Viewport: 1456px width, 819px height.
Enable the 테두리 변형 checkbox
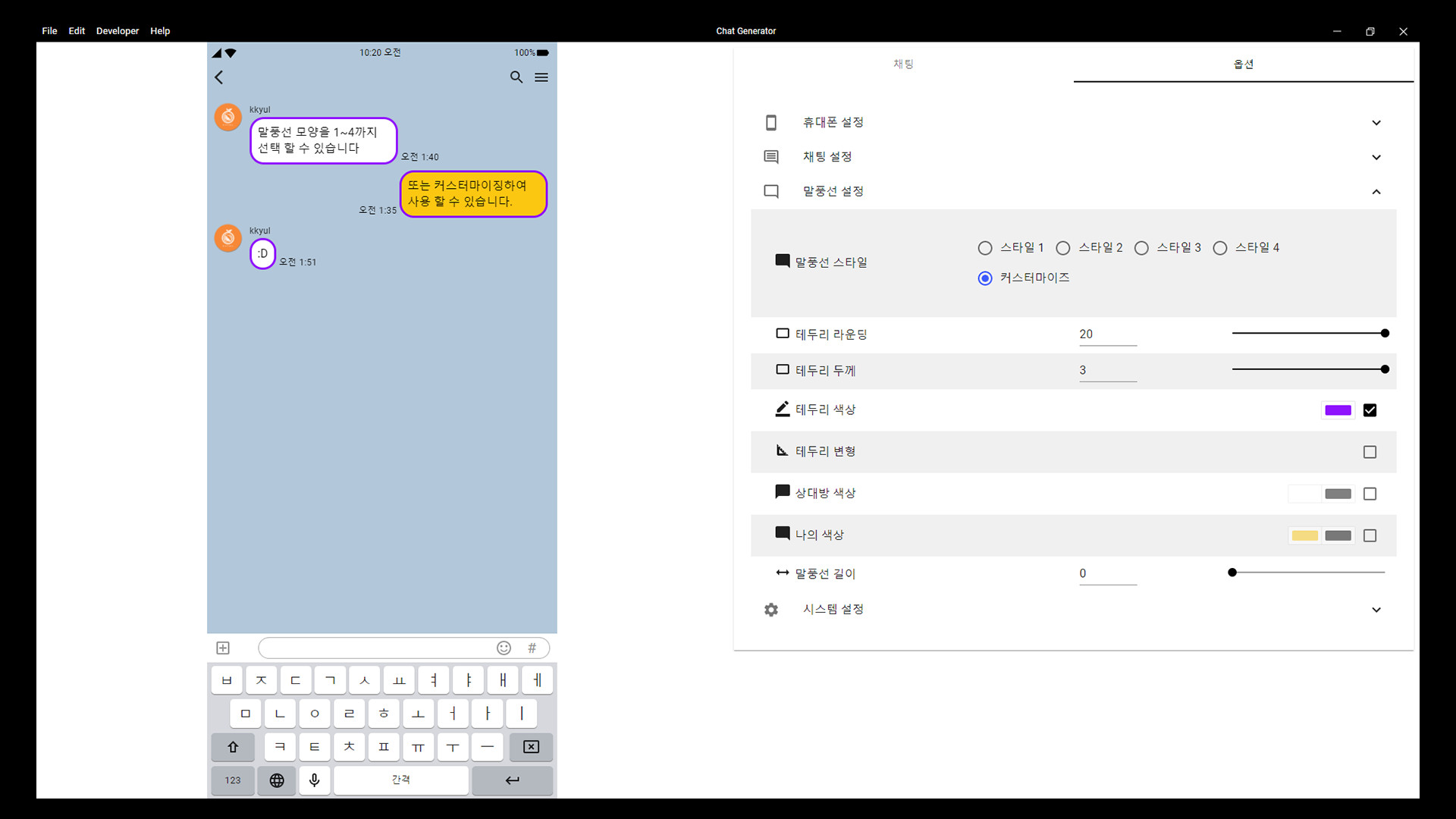tap(1370, 452)
